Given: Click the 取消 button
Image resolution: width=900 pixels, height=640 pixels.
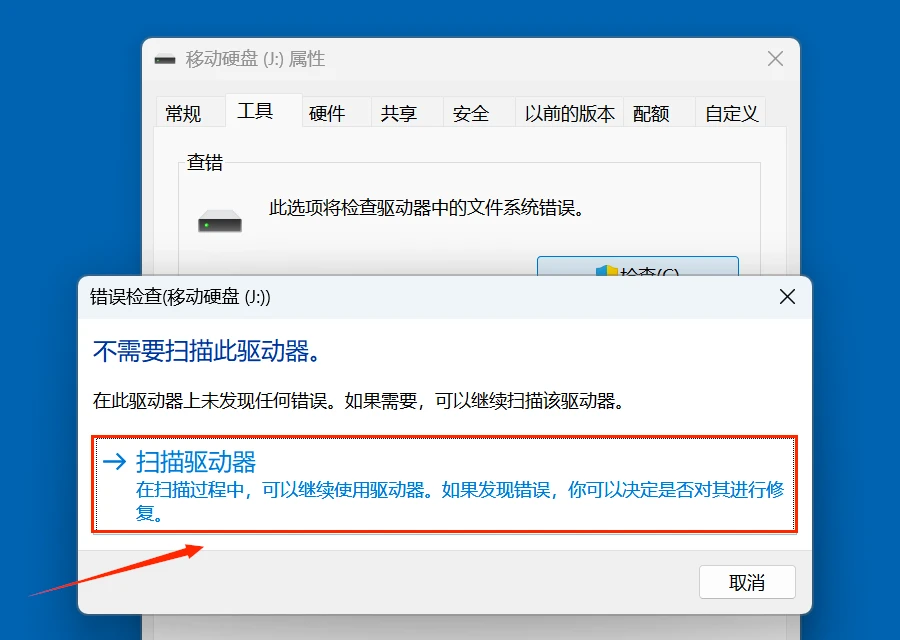Looking at the screenshot, I should tap(747, 582).
